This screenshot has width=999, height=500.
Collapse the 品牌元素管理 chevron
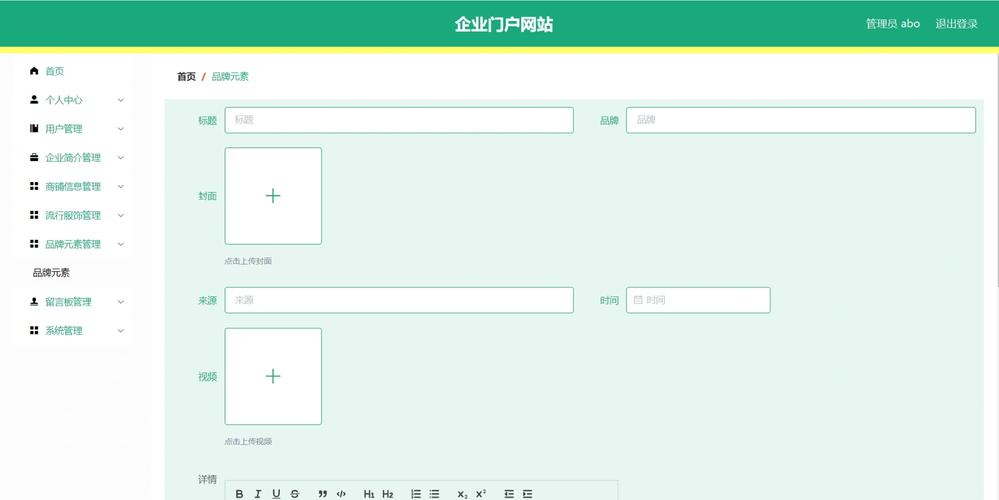pos(120,244)
